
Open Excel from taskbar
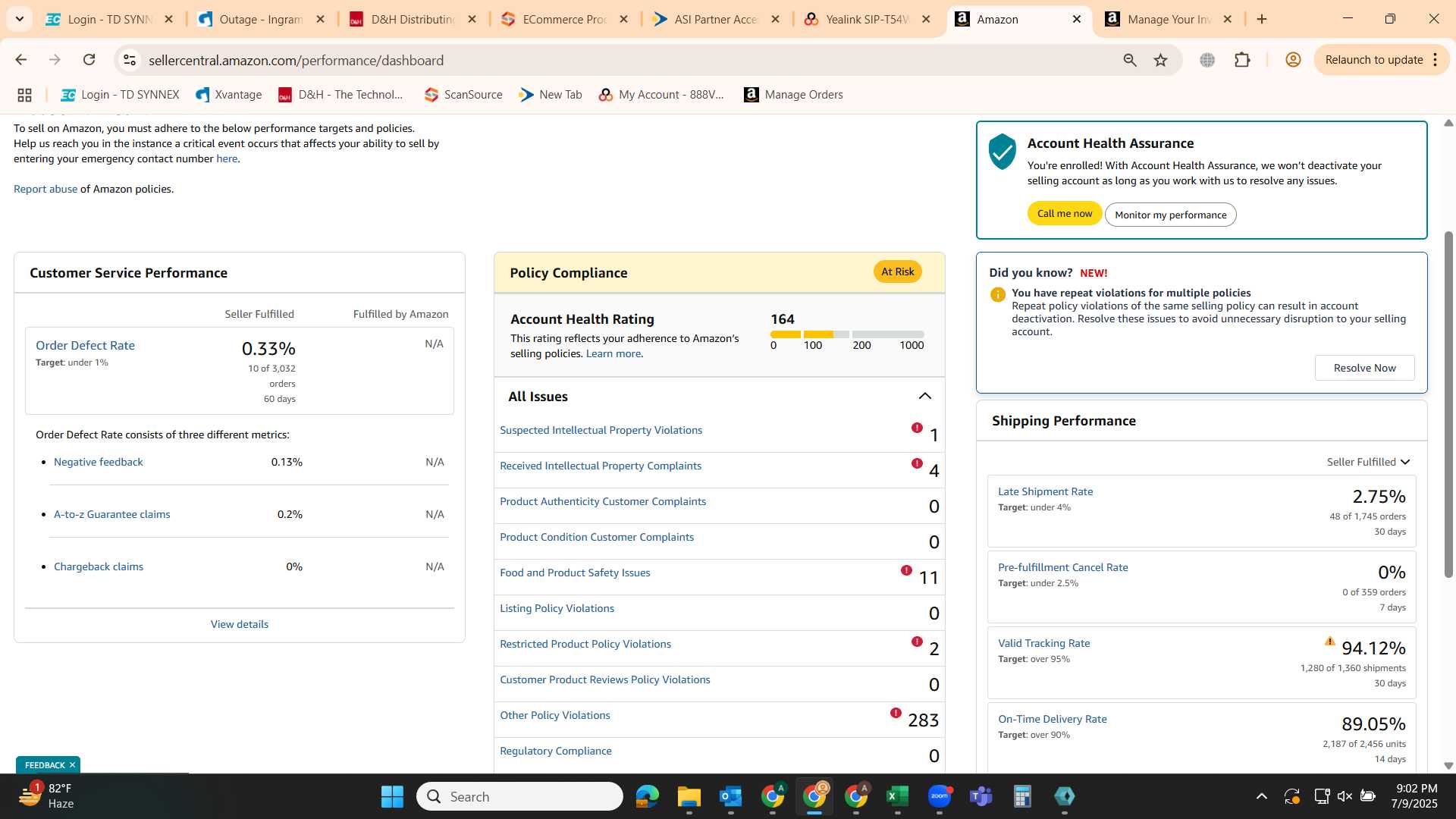click(897, 796)
